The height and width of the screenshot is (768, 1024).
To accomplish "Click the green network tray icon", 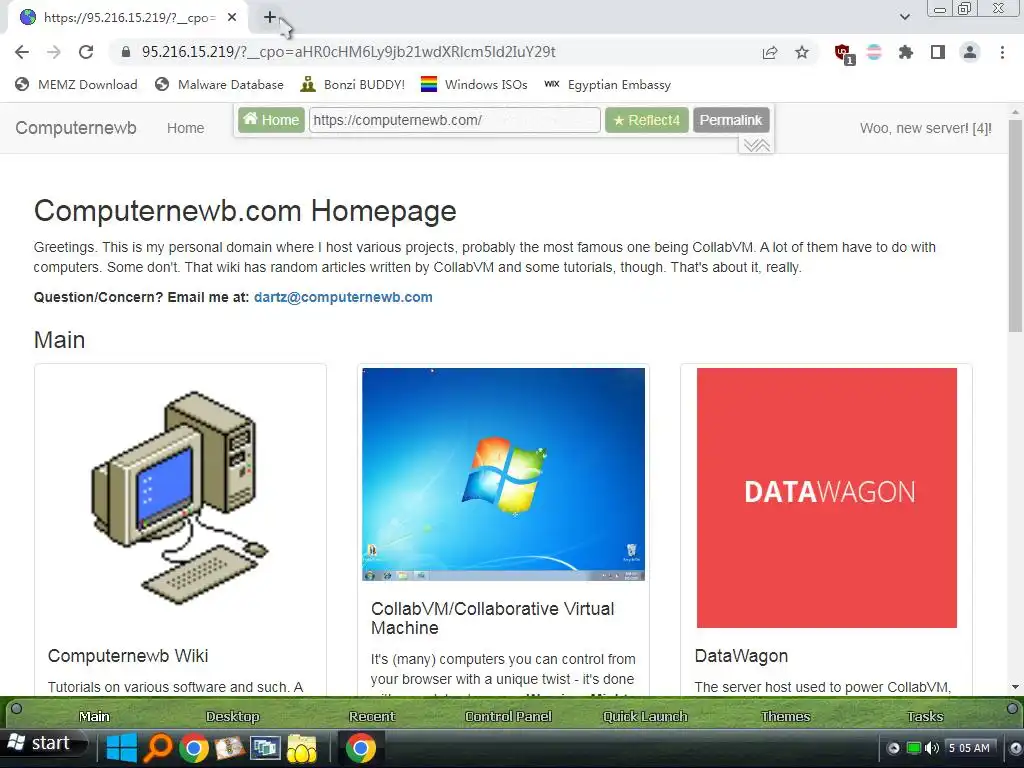I will click(914, 748).
